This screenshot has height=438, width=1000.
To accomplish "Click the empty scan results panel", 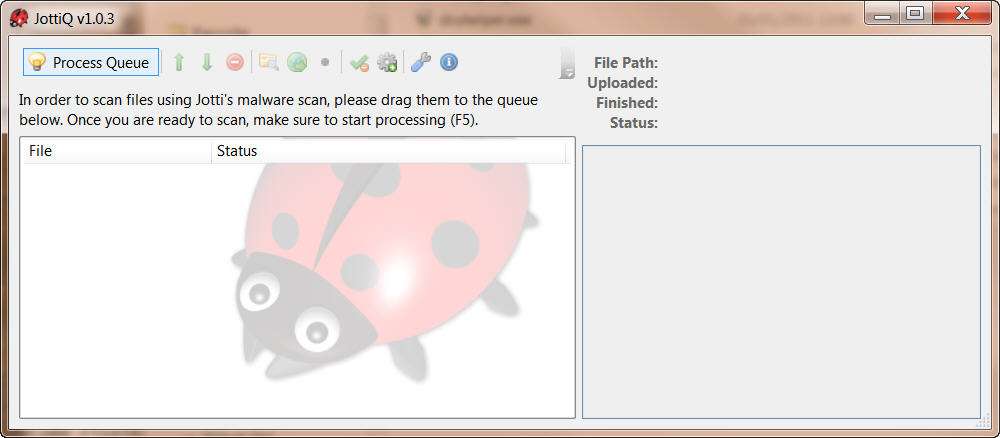I will [781, 282].
